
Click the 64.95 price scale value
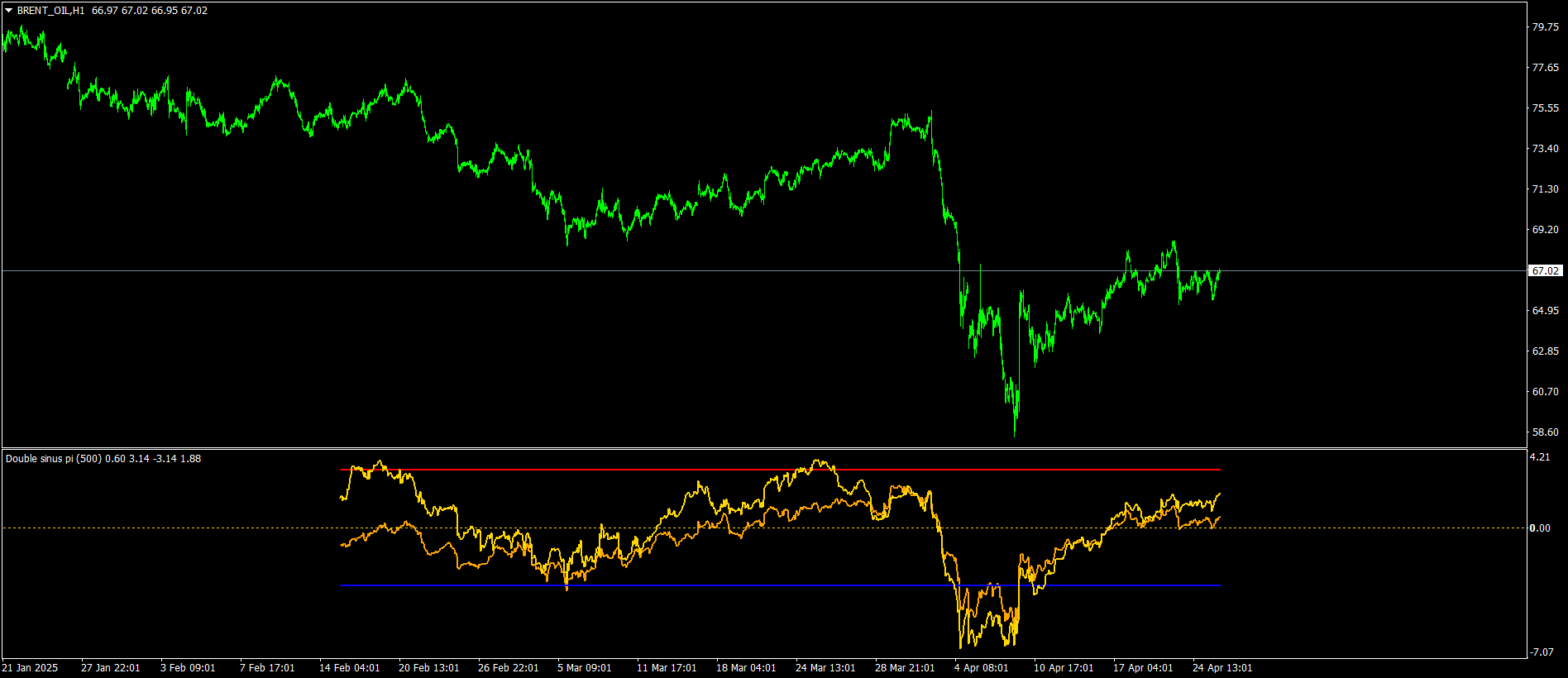1545,311
